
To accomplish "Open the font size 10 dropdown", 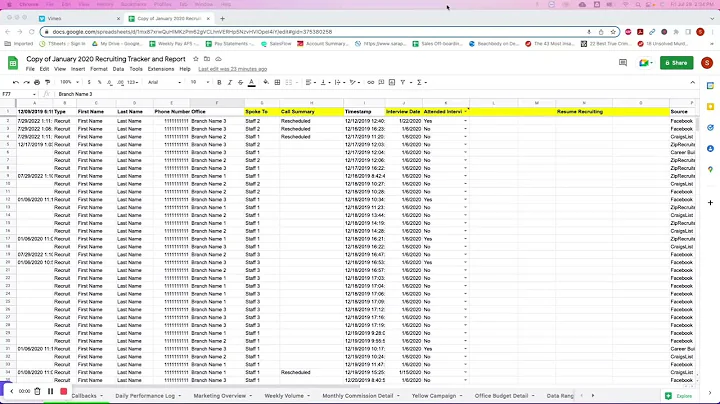I will (x=200, y=82).
